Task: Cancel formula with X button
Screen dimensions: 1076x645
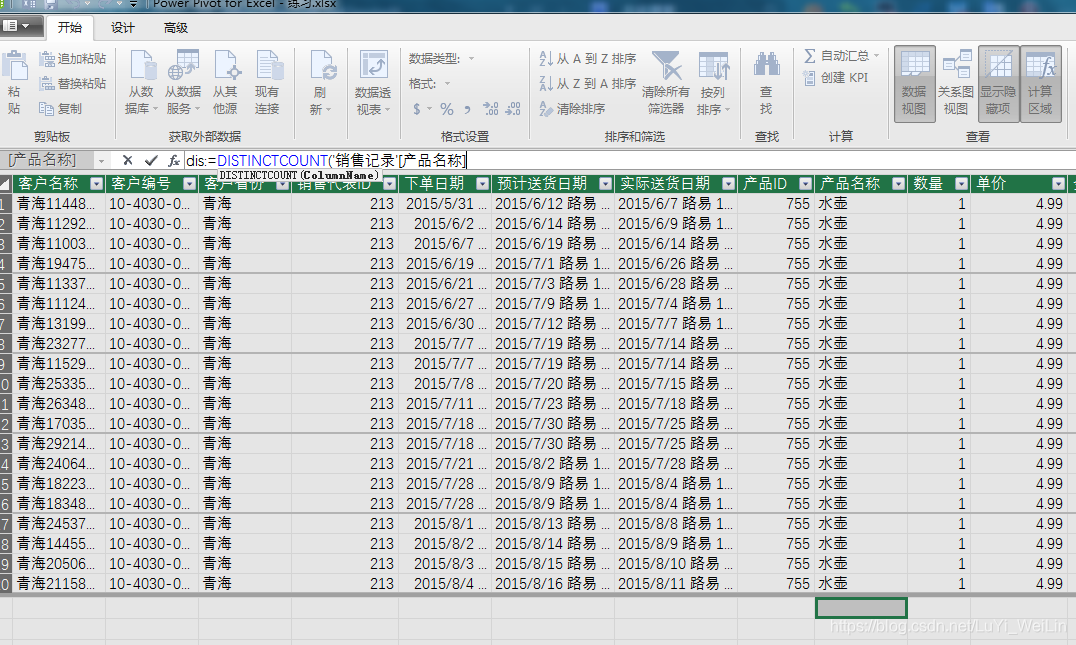Action: click(x=128, y=161)
